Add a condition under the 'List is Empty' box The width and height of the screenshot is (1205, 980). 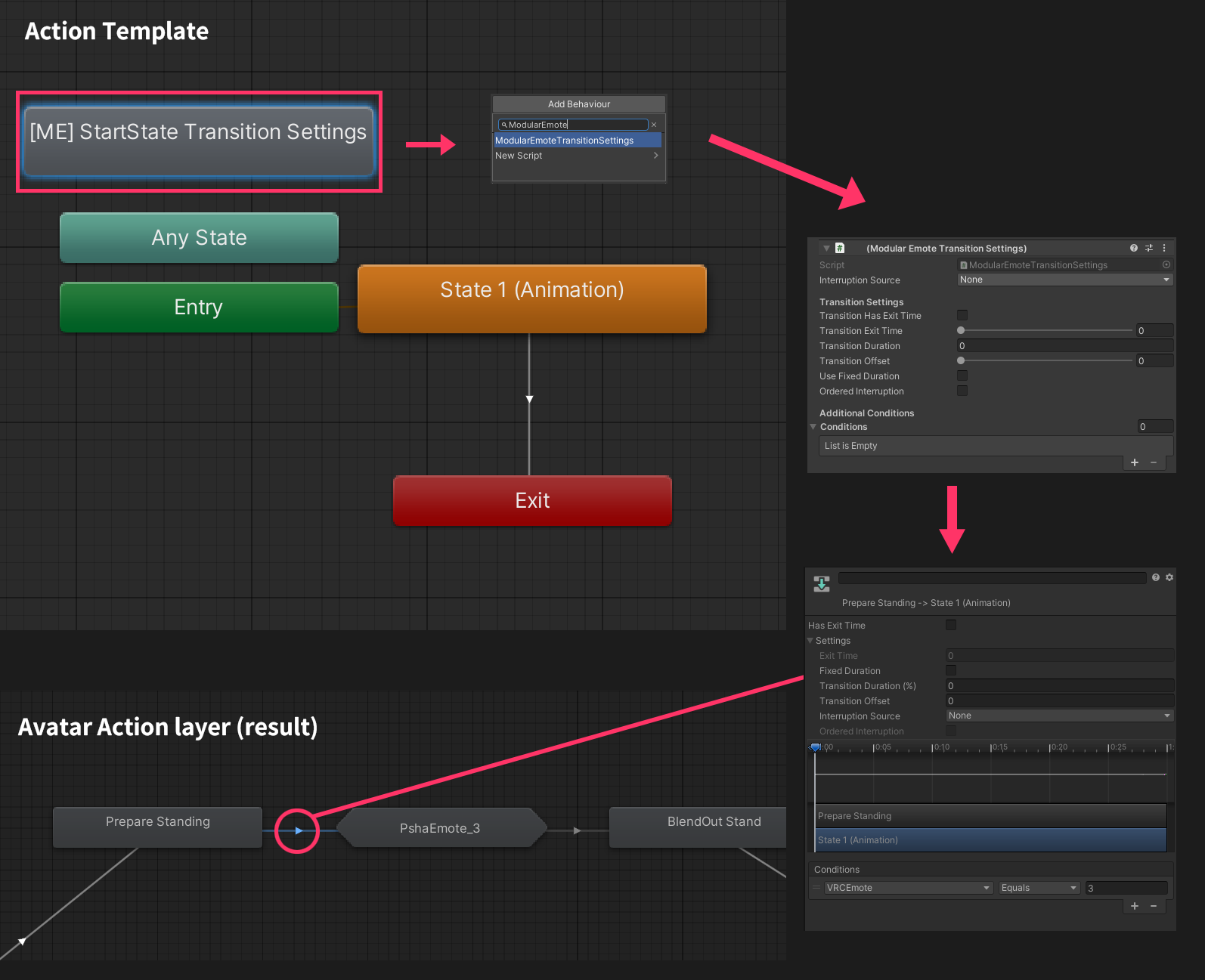click(1134, 462)
